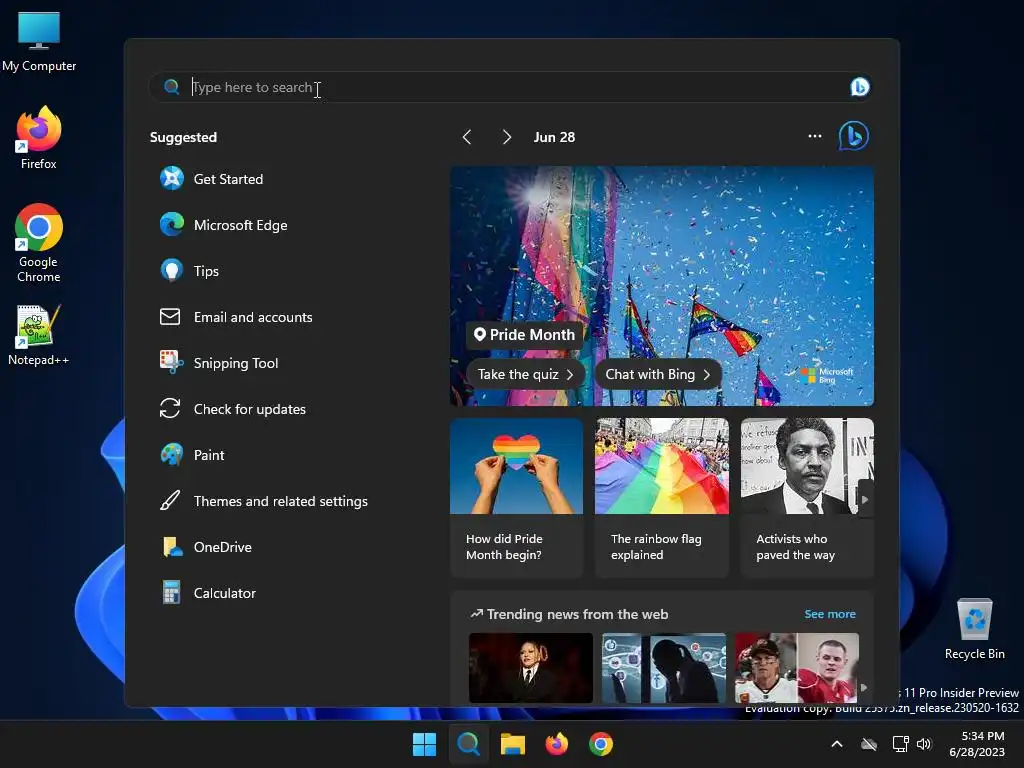Click the cloud sync tray icon

click(x=869, y=744)
